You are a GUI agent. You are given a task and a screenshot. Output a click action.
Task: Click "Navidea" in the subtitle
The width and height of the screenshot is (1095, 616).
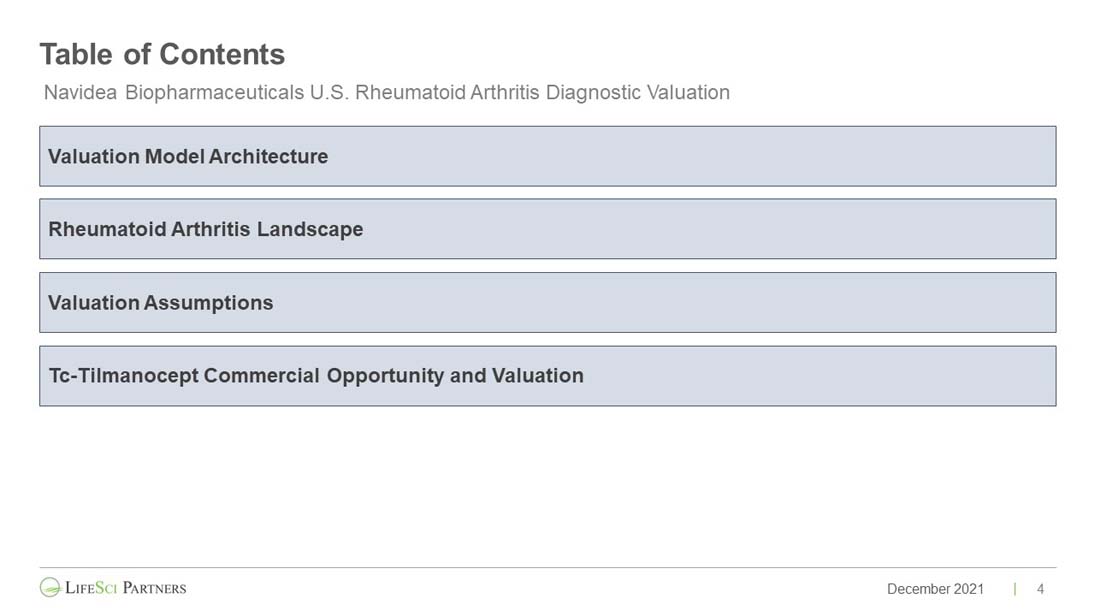[x=81, y=93]
